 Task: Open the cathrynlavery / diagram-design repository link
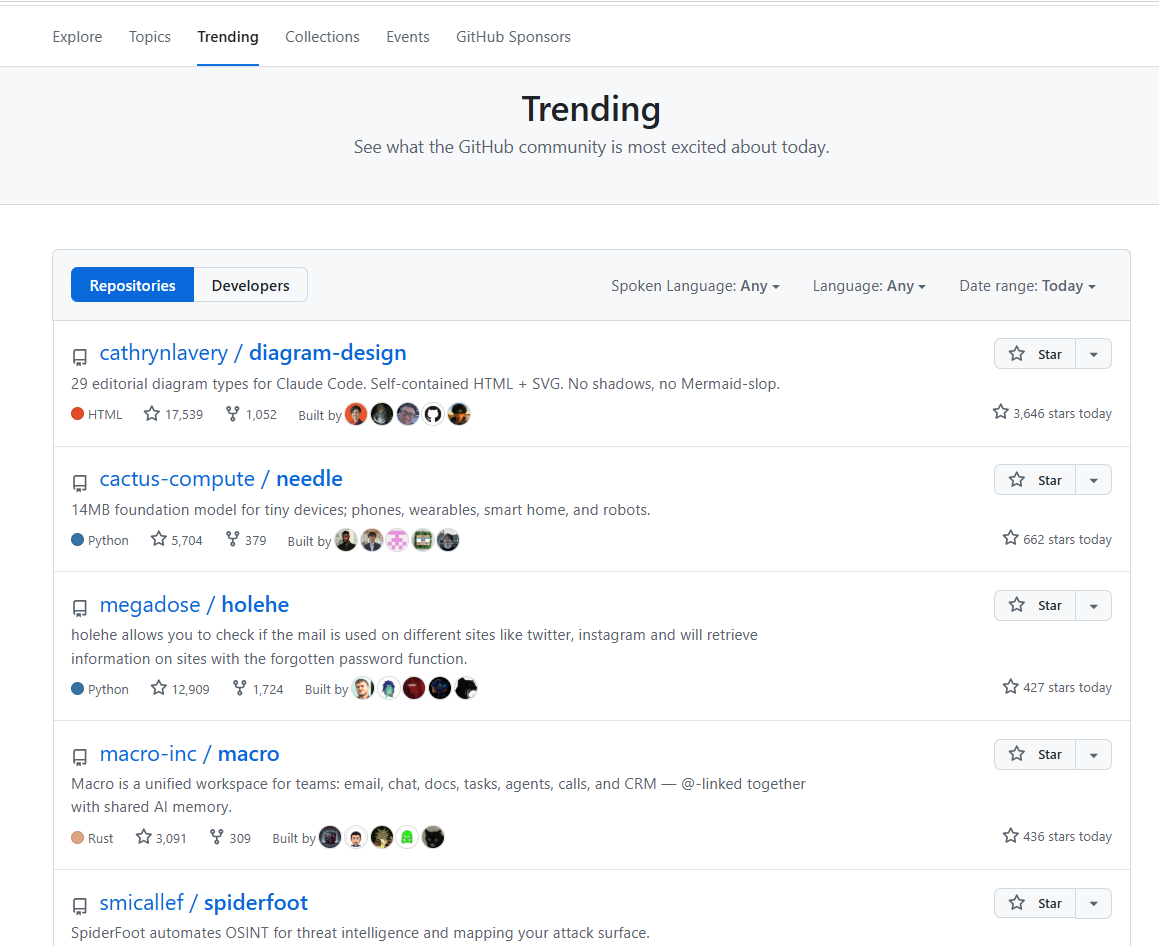click(253, 353)
